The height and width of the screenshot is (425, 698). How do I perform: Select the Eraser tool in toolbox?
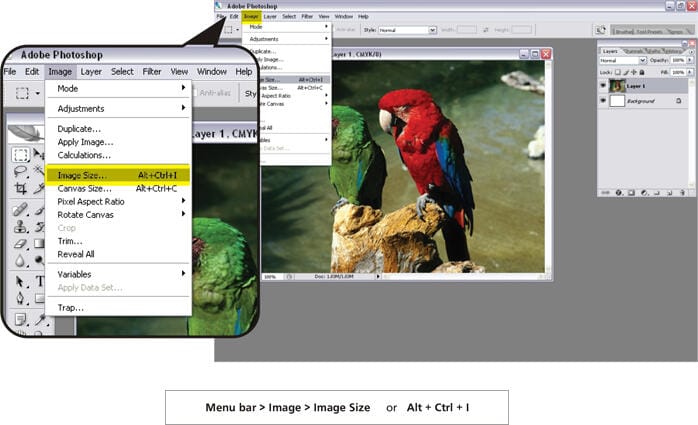coord(20,244)
